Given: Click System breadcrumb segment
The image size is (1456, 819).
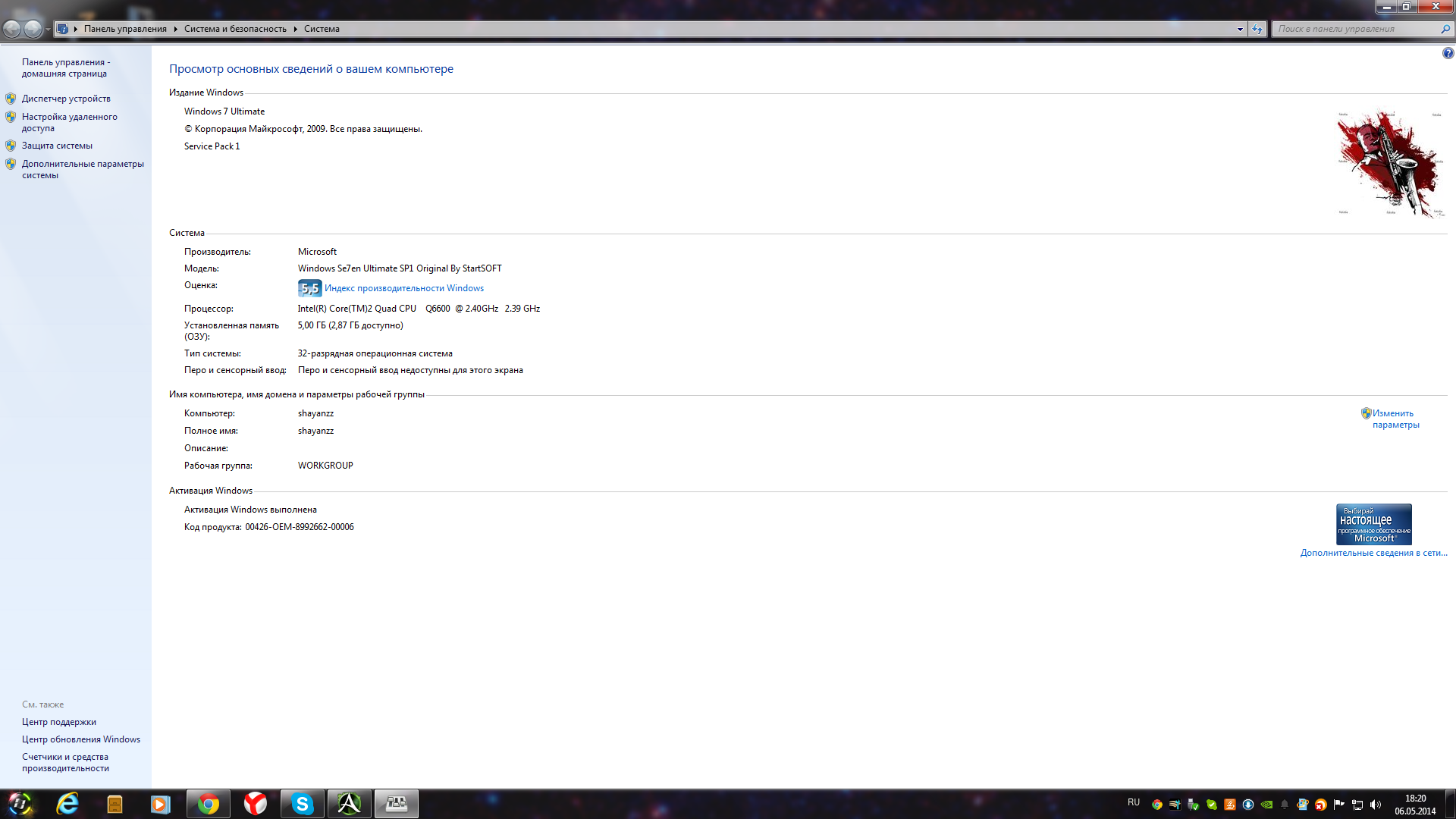Looking at the screenshot, I should pyautogui.click(x=322, y=29).
